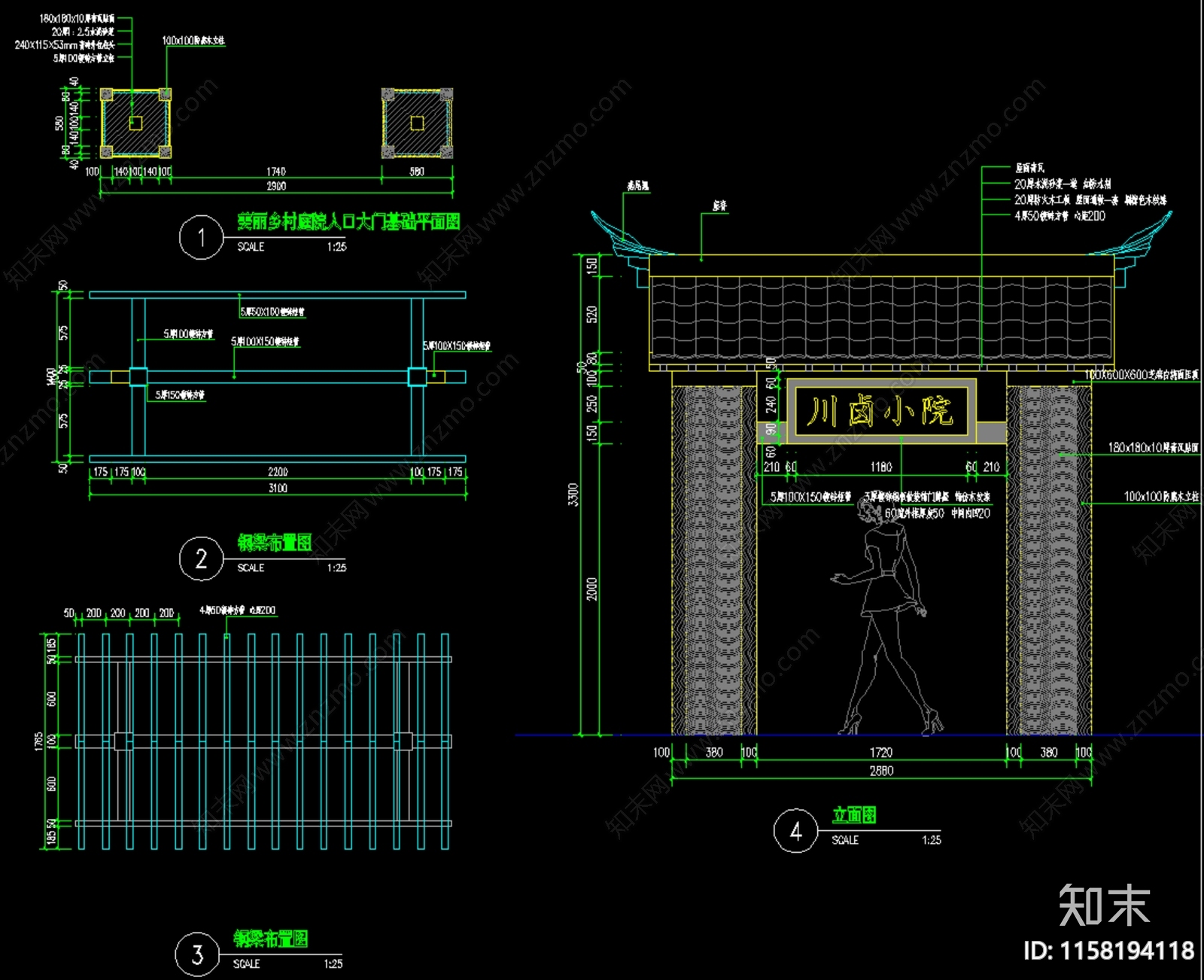Select the "240x115x53mm" annotation label
The width and height of the screenshot is (1204, 980).
click(x=65, y=45)
